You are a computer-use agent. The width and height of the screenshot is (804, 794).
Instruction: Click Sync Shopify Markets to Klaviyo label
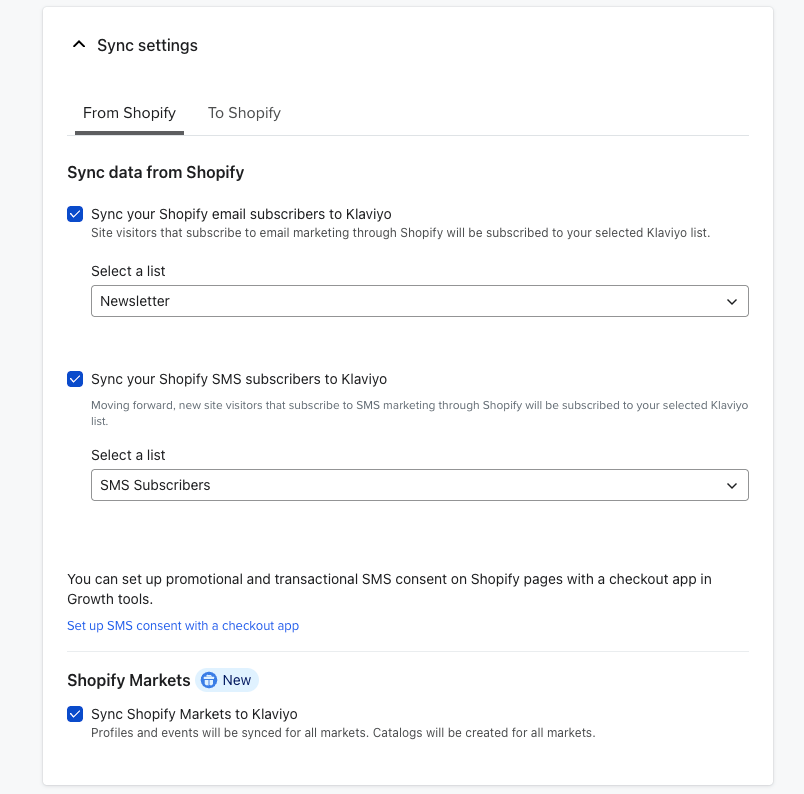pos(194,714)
